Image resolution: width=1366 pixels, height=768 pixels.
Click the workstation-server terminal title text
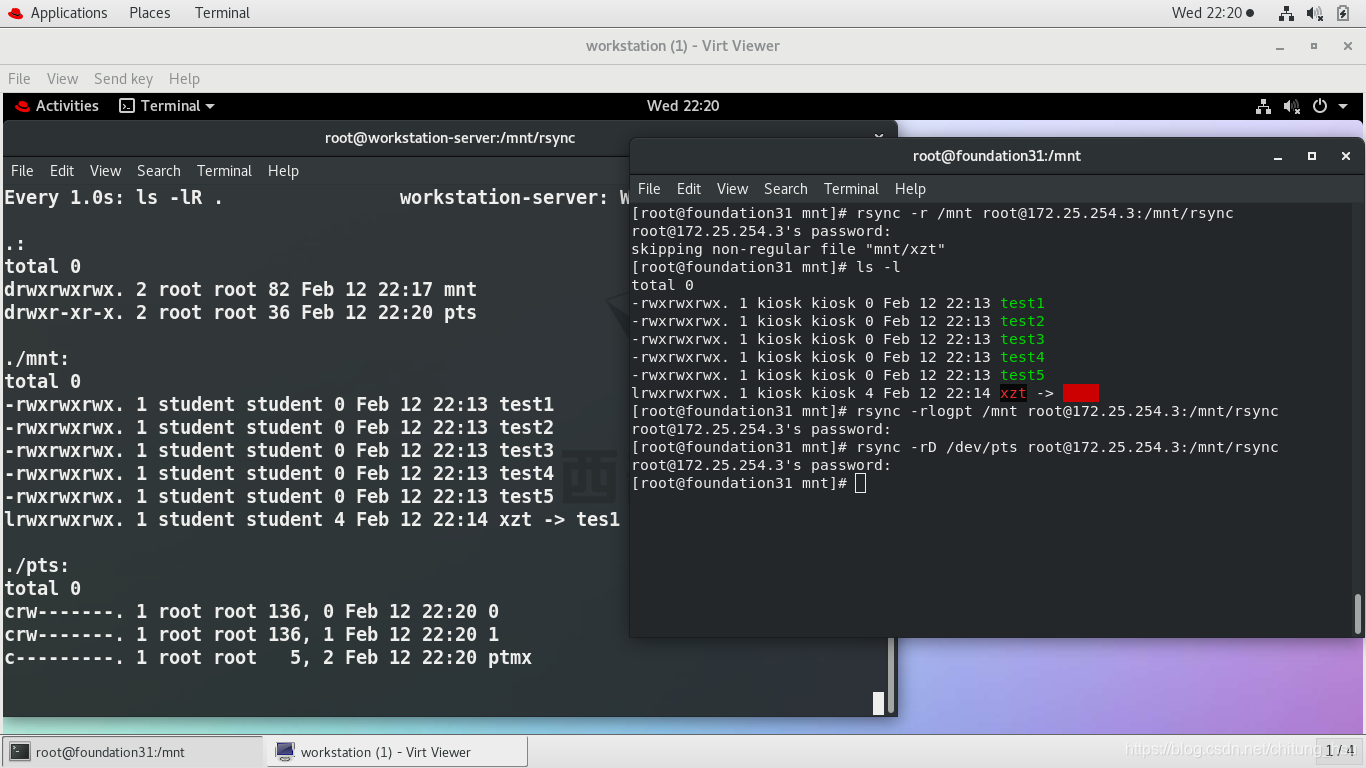pos(450,138)
